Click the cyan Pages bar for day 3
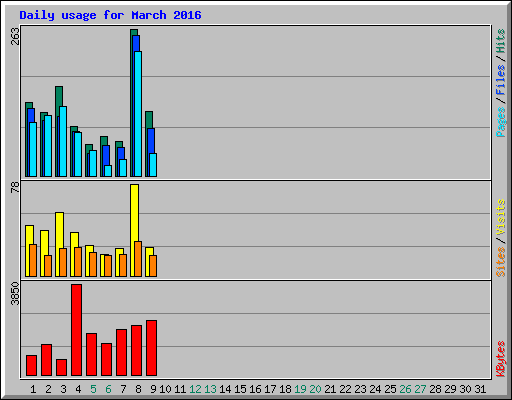The width and height of the screenshot is (512, 400). point(63,141)
